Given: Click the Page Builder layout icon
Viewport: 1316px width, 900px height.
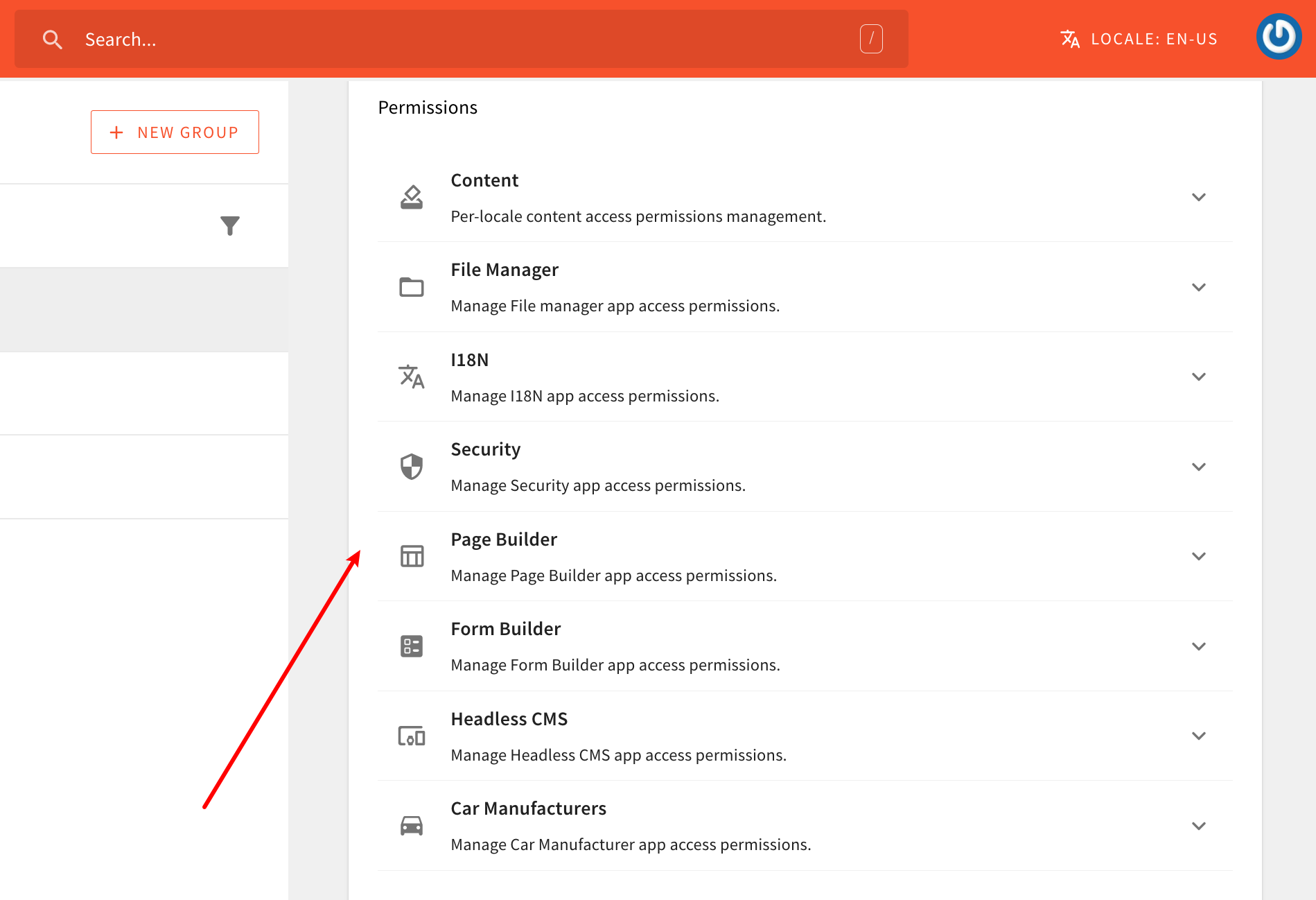Looking at the screenshot, I should 412,556.
